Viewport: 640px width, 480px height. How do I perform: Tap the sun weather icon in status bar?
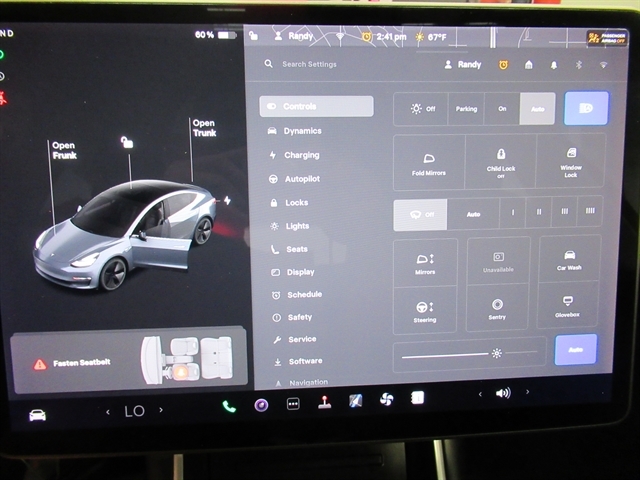point(419,37)
